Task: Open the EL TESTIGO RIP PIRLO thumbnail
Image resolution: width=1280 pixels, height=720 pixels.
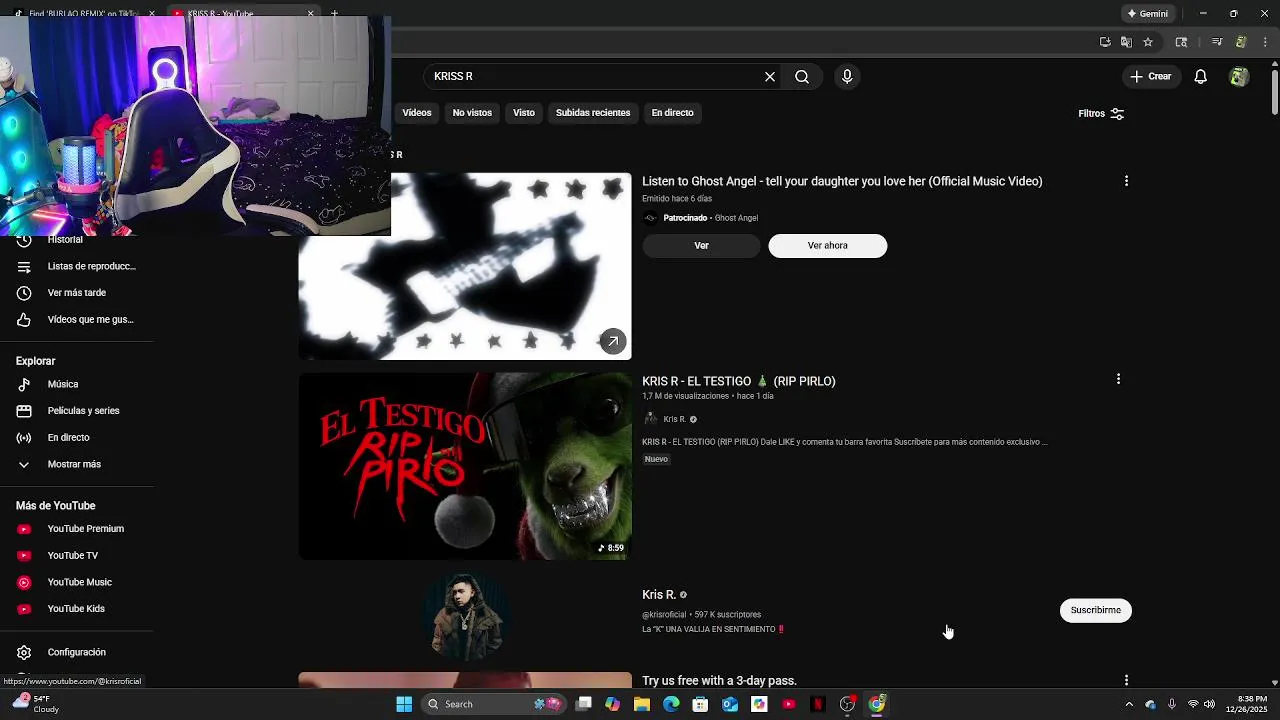Action: point(465,466)
